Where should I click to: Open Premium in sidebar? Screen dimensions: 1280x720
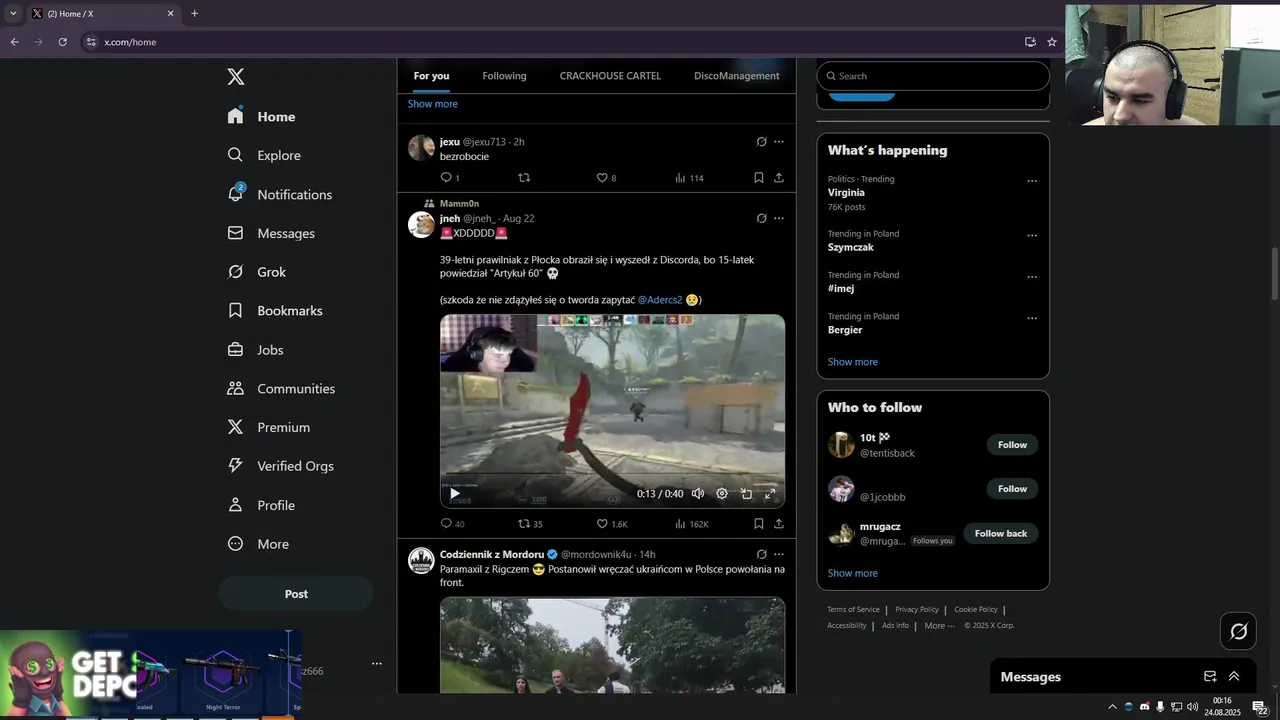[268, 427]
